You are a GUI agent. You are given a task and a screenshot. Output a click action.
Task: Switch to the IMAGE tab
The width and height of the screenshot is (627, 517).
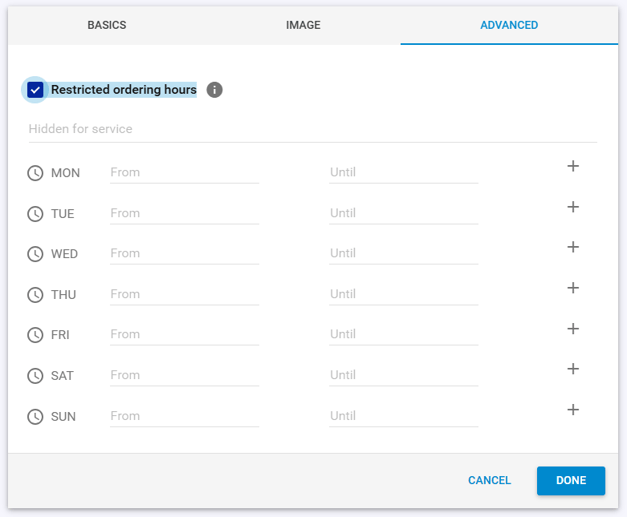303,25
